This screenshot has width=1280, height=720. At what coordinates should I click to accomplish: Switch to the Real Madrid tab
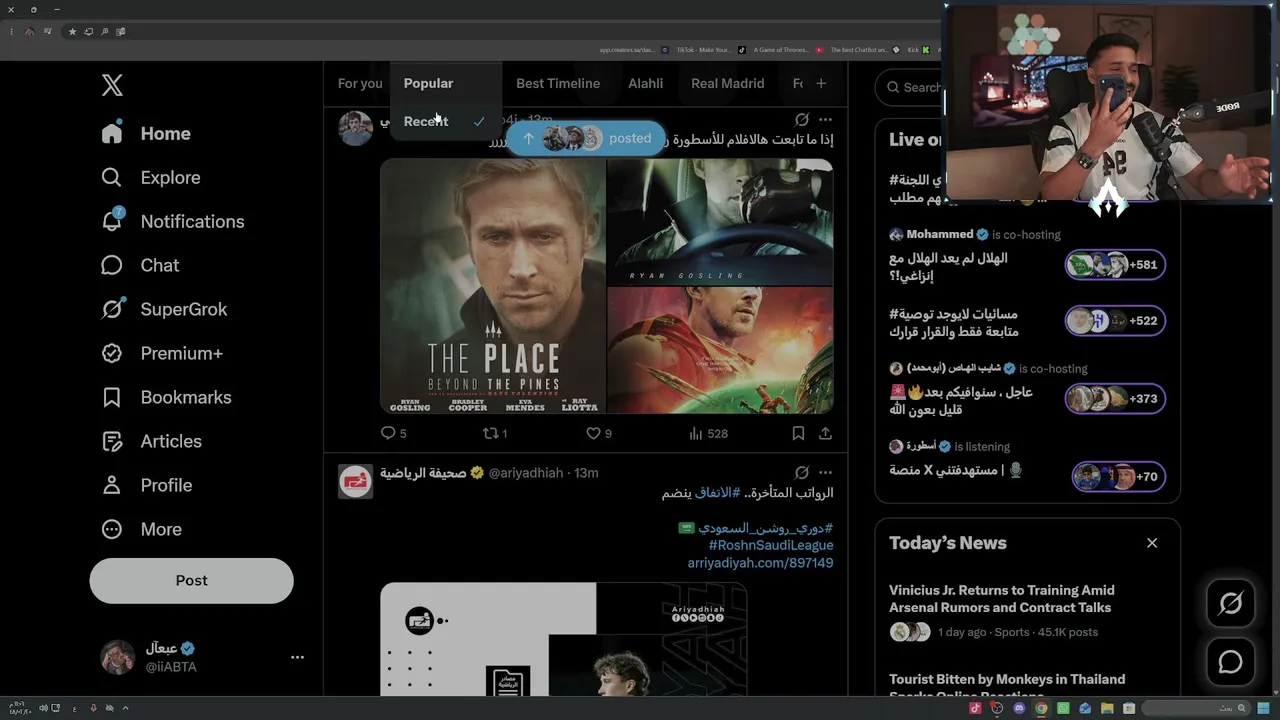[x=728, y=83]
